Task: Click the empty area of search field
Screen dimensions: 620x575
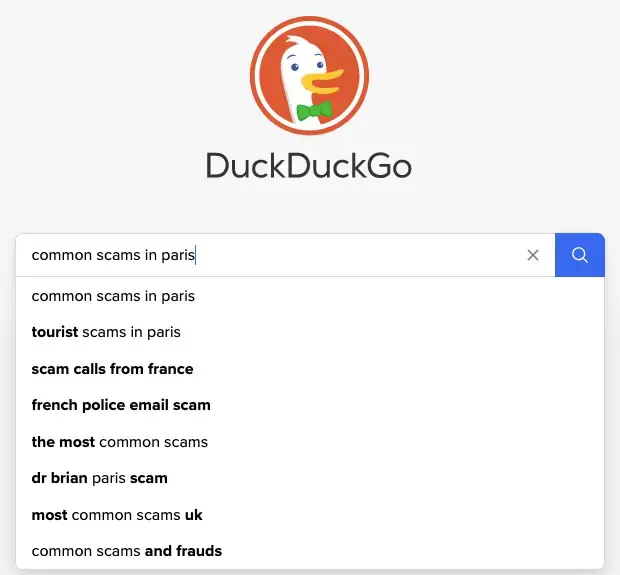Action: tap(356, 255)
